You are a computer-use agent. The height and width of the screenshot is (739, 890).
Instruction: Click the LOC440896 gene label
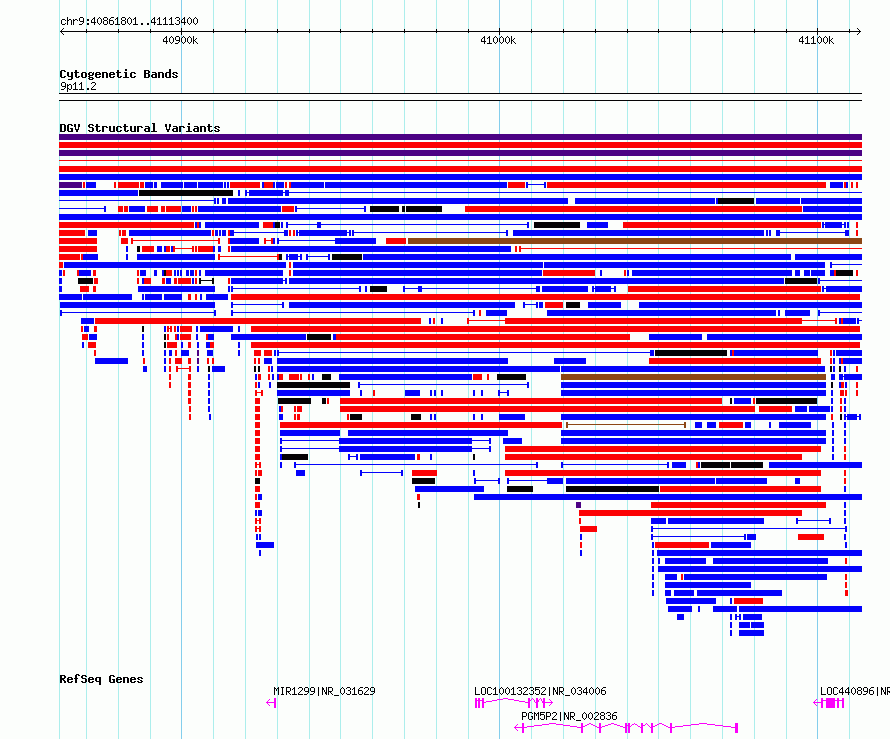pos(854,691)
